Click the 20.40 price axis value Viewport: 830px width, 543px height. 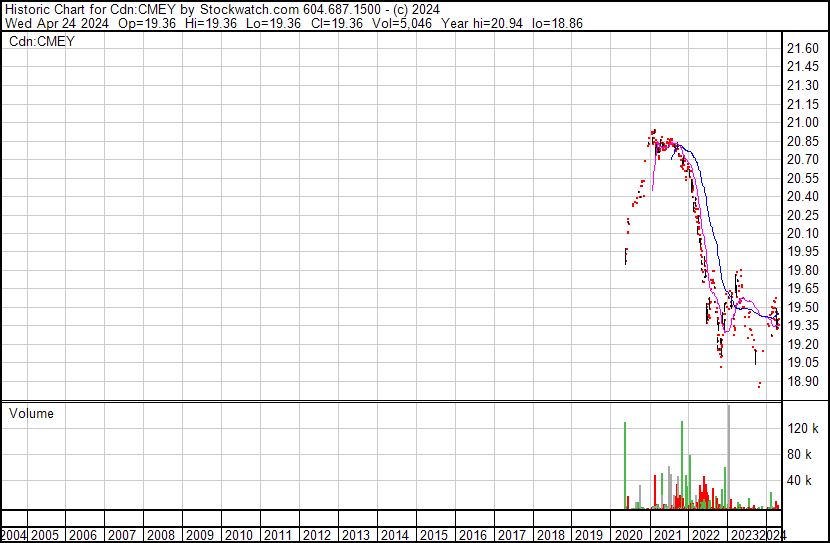point(803,196)
